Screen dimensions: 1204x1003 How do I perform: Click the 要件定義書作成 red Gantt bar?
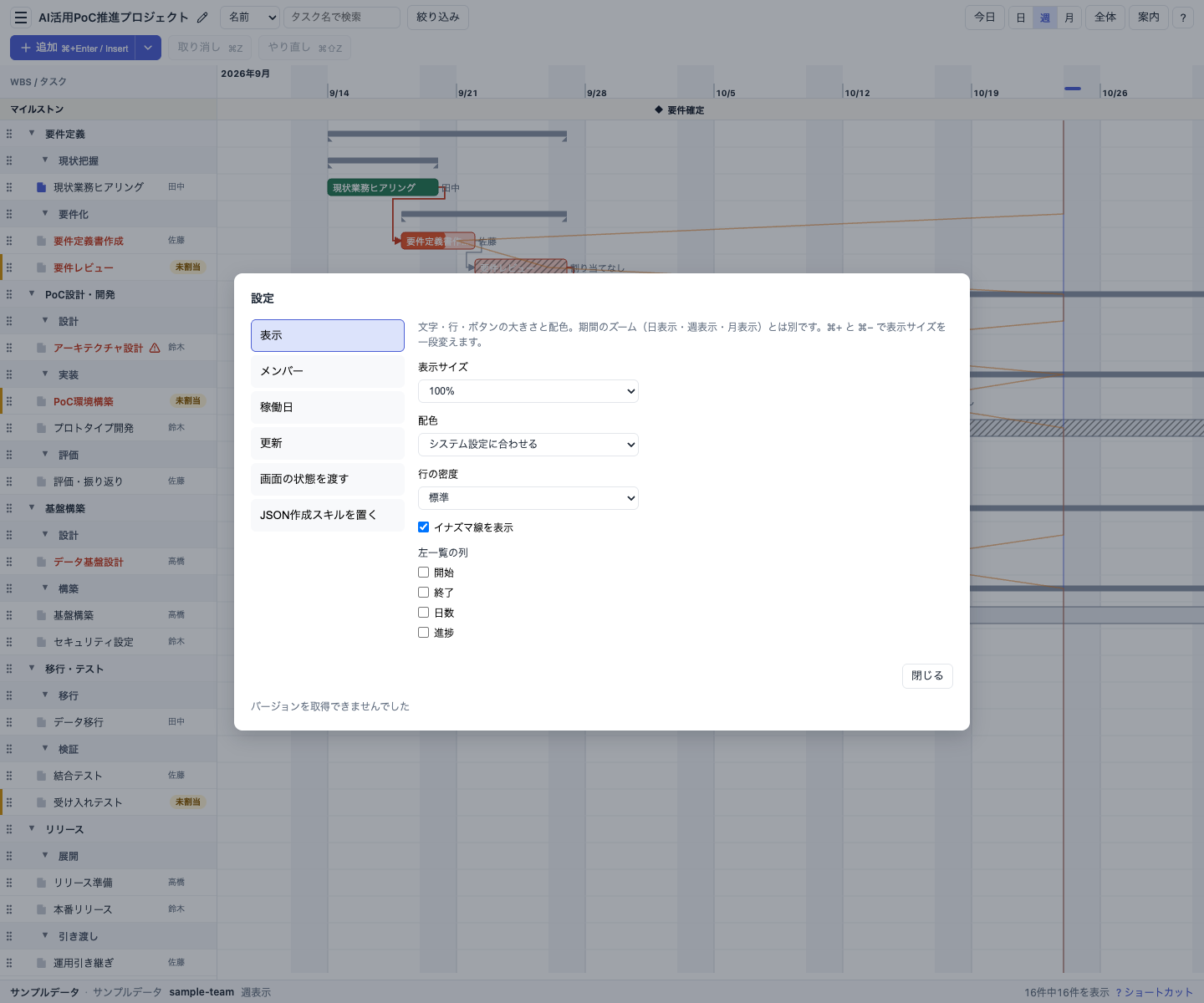[x=438, y=241]
